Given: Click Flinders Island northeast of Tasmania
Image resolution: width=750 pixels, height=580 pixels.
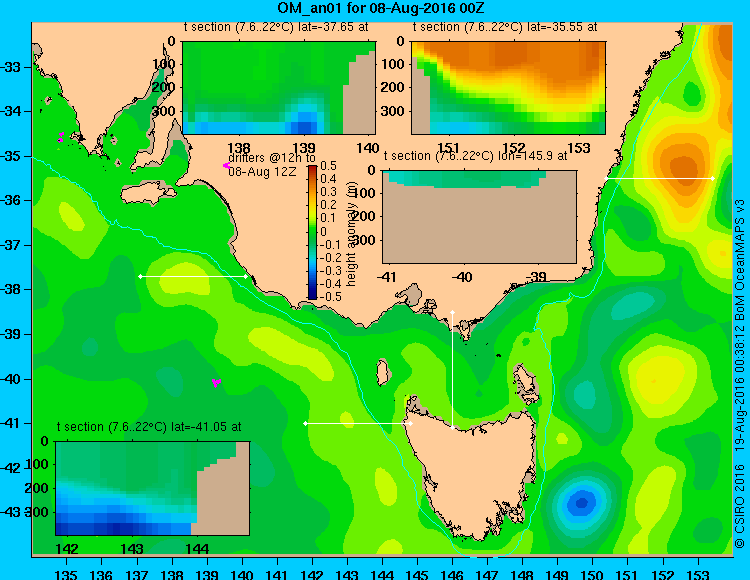Looking at the screenshot, I should pos(527,383).
